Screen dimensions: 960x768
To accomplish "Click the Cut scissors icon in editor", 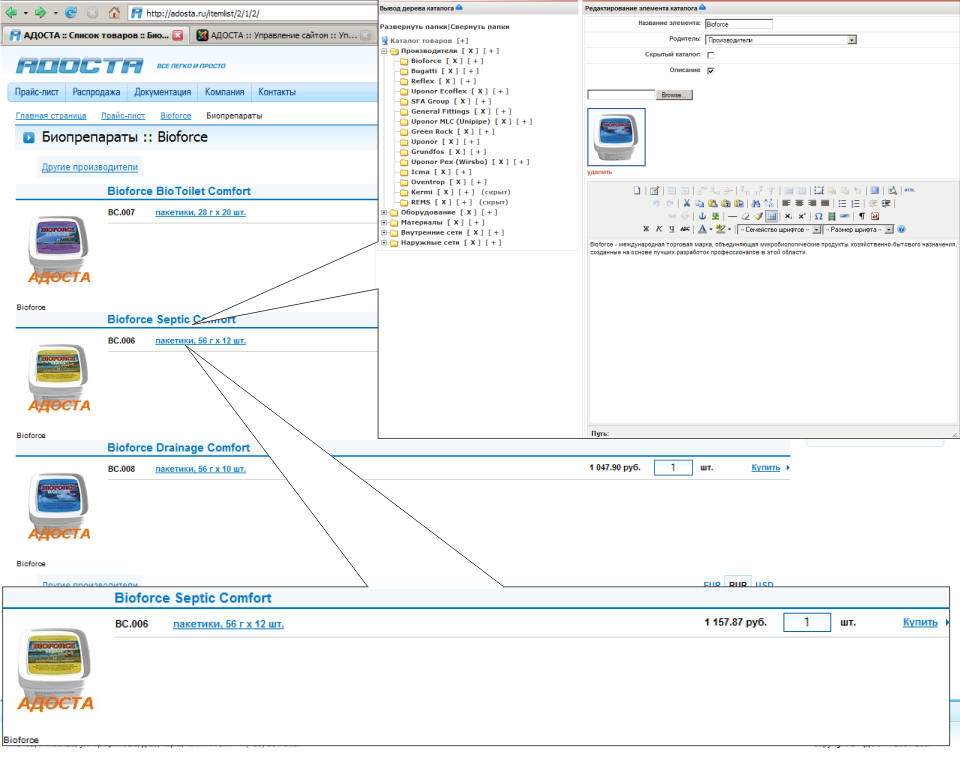I will (687, 203).
